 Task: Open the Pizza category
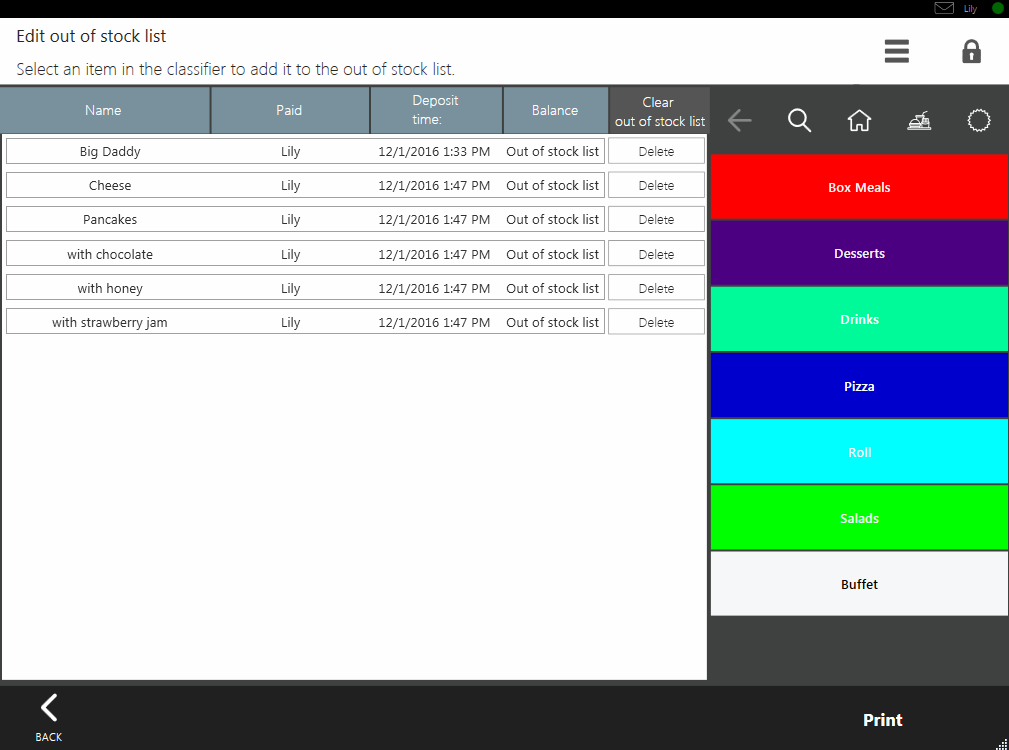click(x=859, y=386)
